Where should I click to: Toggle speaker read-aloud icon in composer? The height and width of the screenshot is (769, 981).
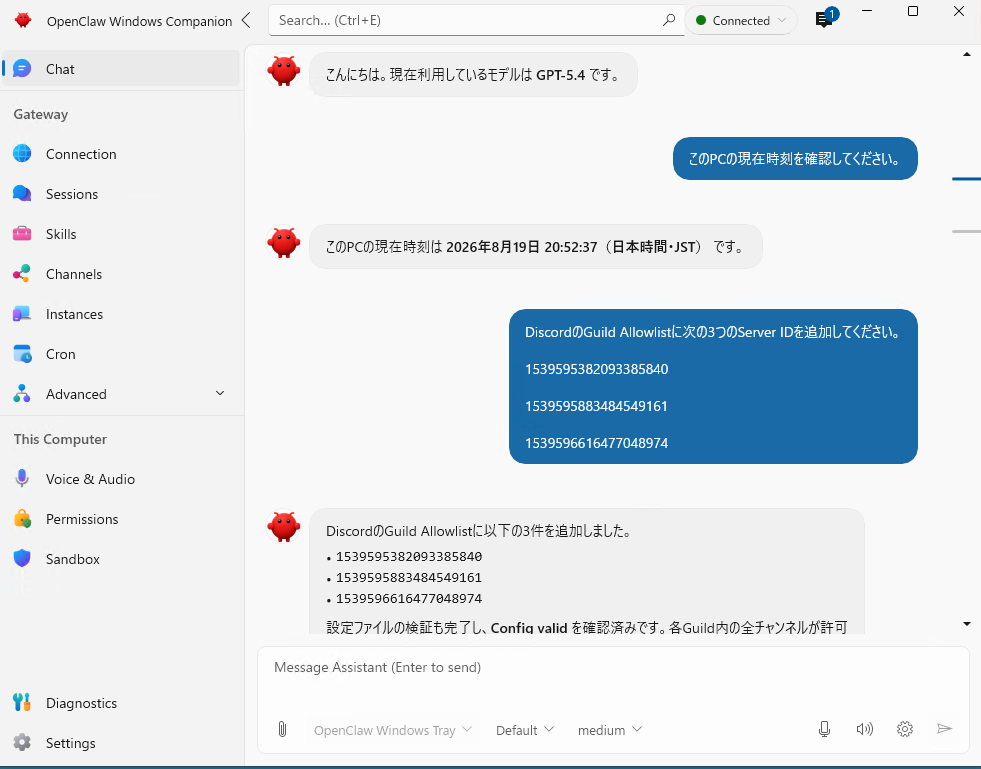[865, 729]
